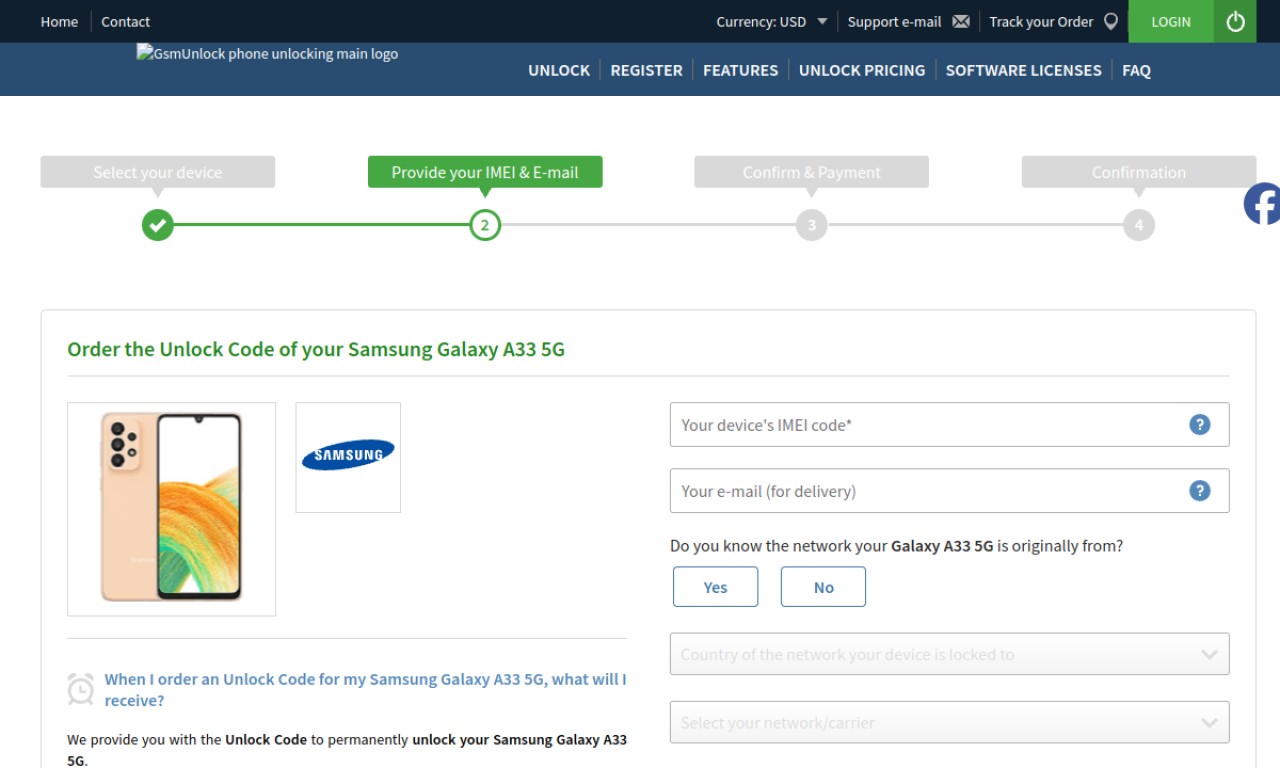Click the Select your device step tab
Screen dimensions: 1280x768
(x=157, y=172)
